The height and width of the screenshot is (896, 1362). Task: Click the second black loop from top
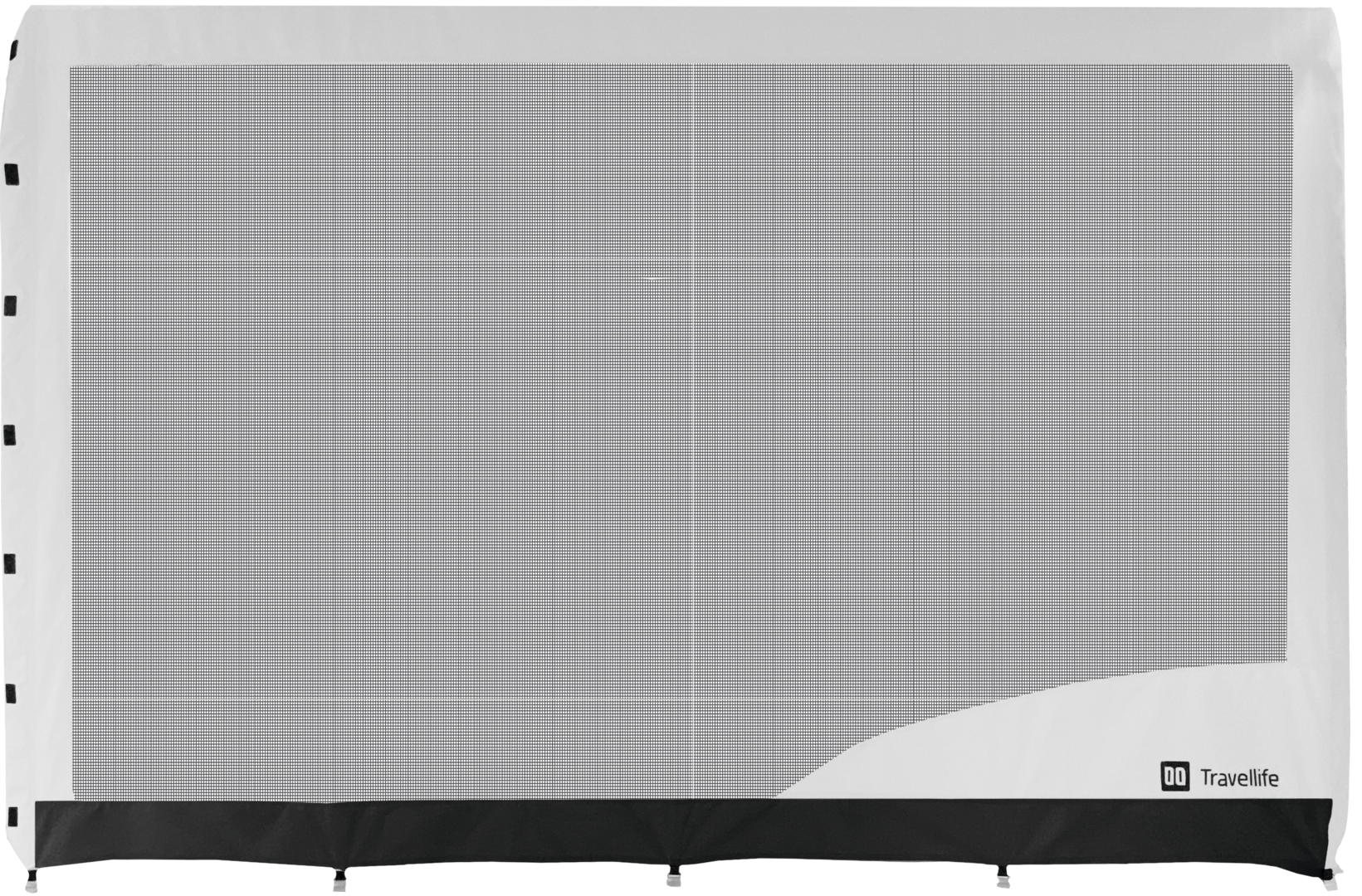click(12, 174)
